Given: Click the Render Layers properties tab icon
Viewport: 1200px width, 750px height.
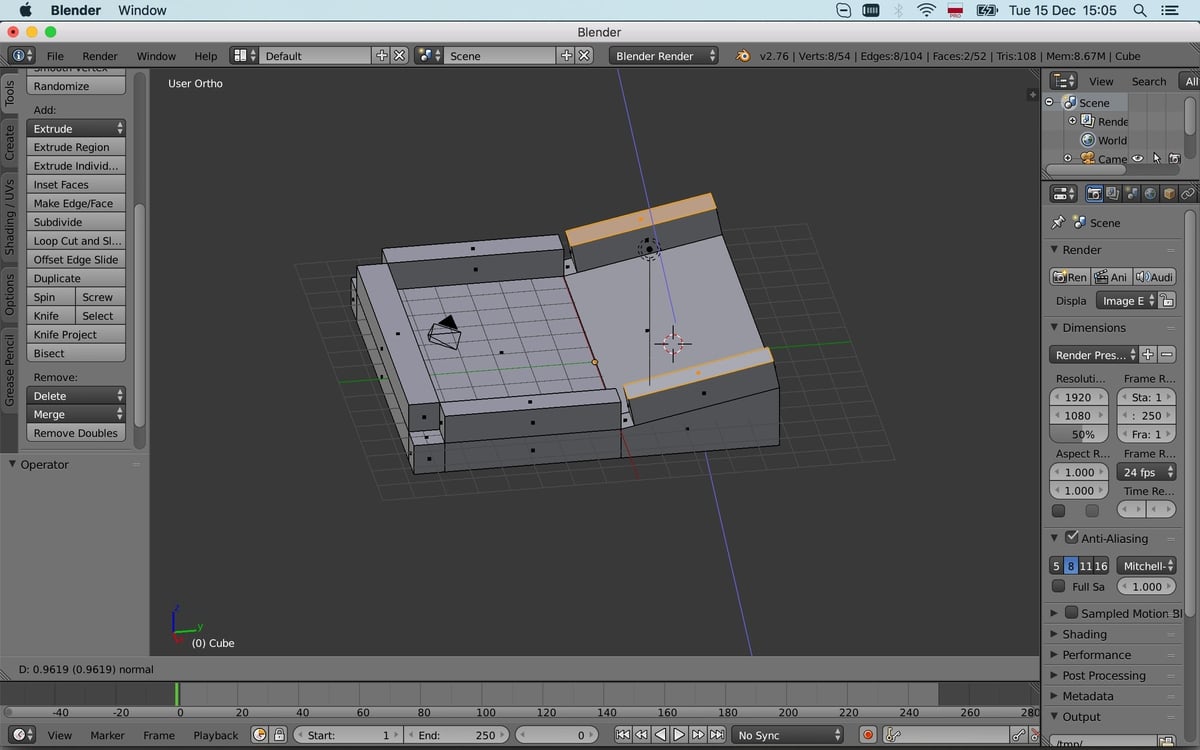Looking at the screenshot, I should click(1112, 193).
